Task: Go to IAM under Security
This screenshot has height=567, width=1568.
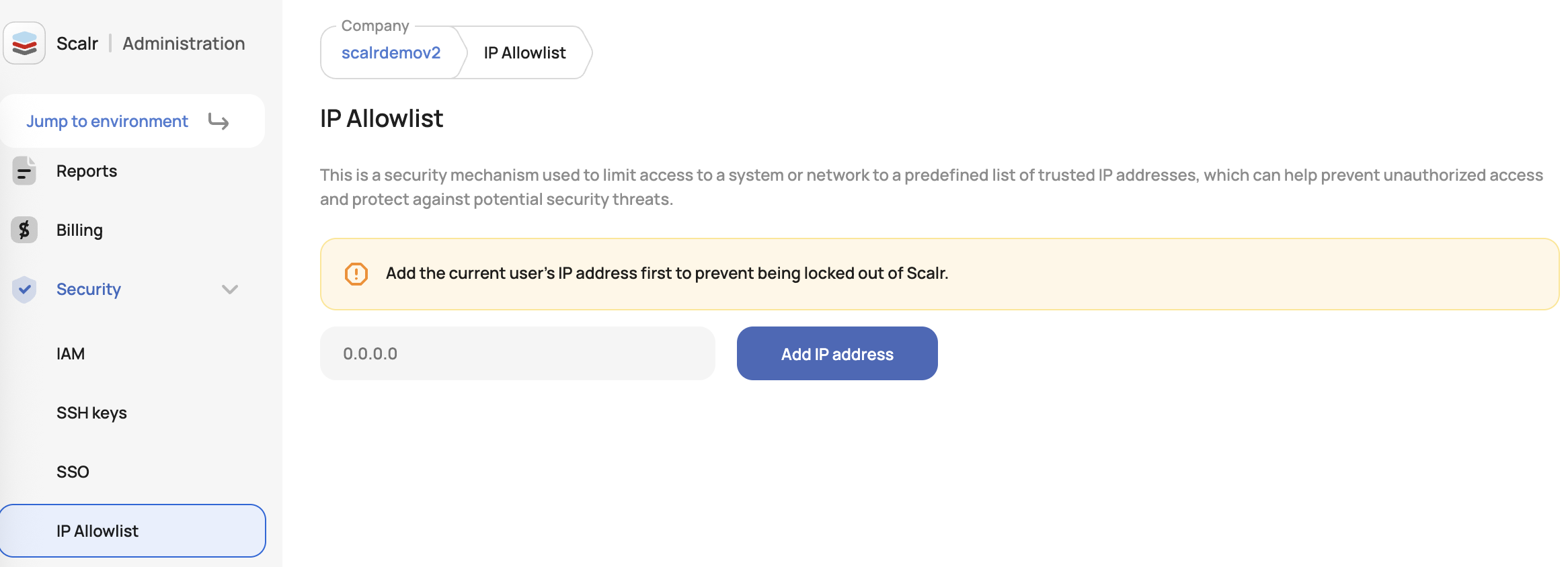Action: click(x=71, y=354)
